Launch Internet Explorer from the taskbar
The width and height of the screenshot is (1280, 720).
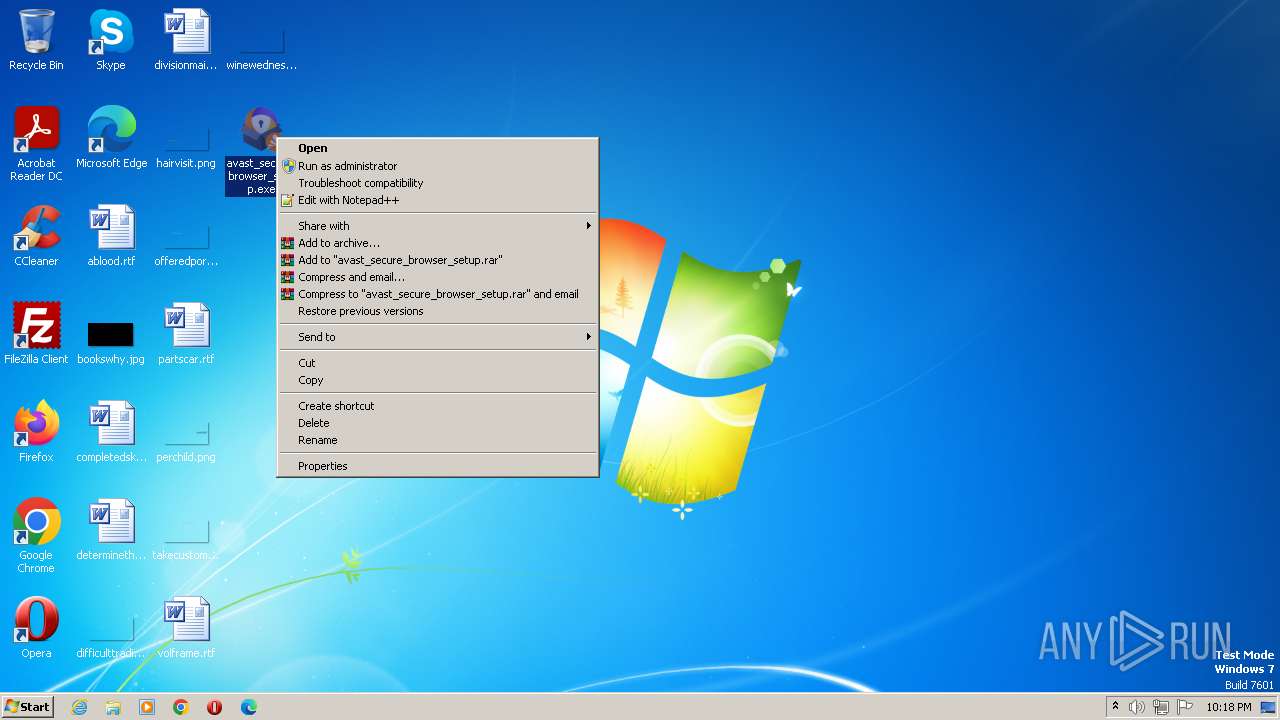[x=80, y=707]
